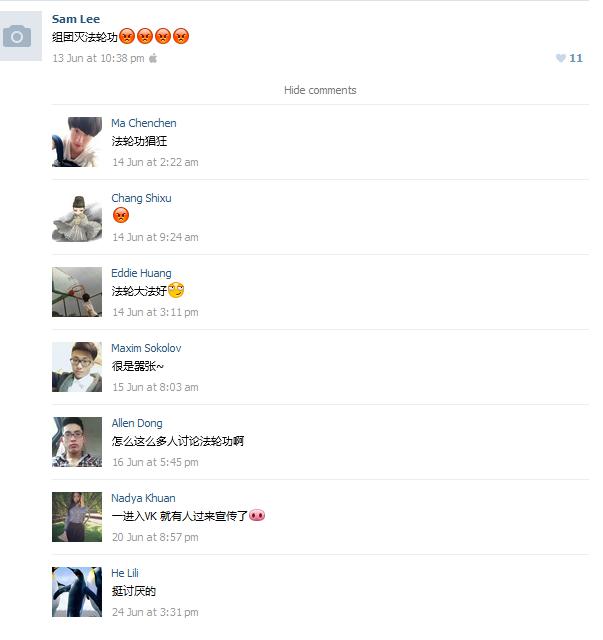Click Sam Lee's camera placeholder avatar
Screen dimensions: 603x640
[20, 36]
